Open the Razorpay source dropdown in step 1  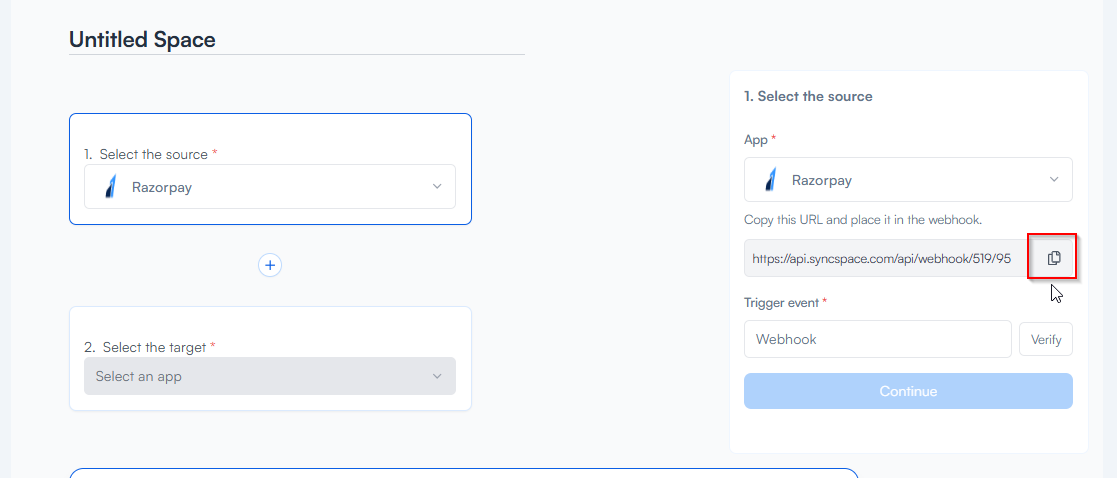click(x=270, y=187)
